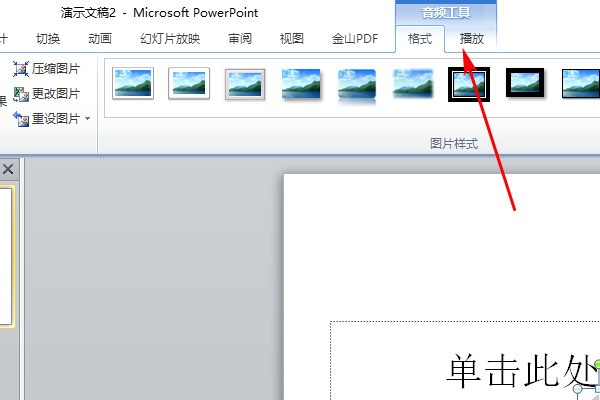Image resolution: width=600 pixels, height=400 pixels.
Task: Apply the eighth thick black matte style
Action: tap(525, 83)
